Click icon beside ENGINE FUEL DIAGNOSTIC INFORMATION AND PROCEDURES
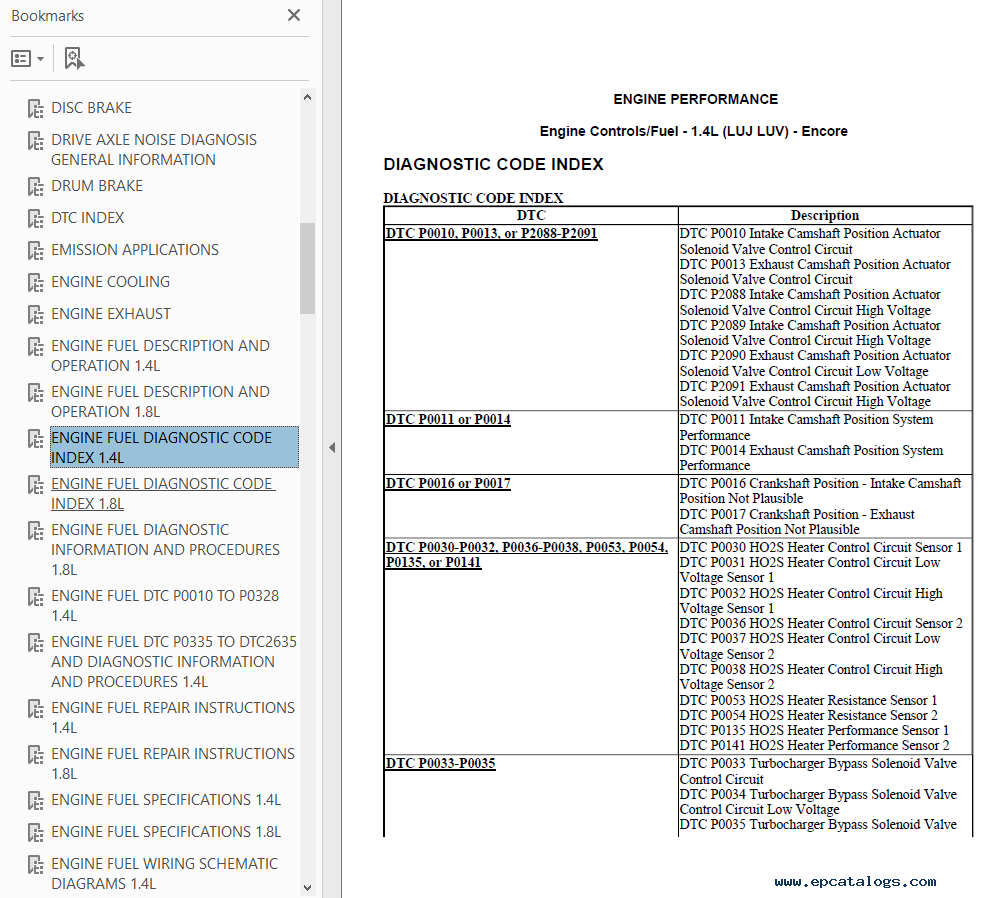This screenshot has height=898, width=987. coord(35,530)
